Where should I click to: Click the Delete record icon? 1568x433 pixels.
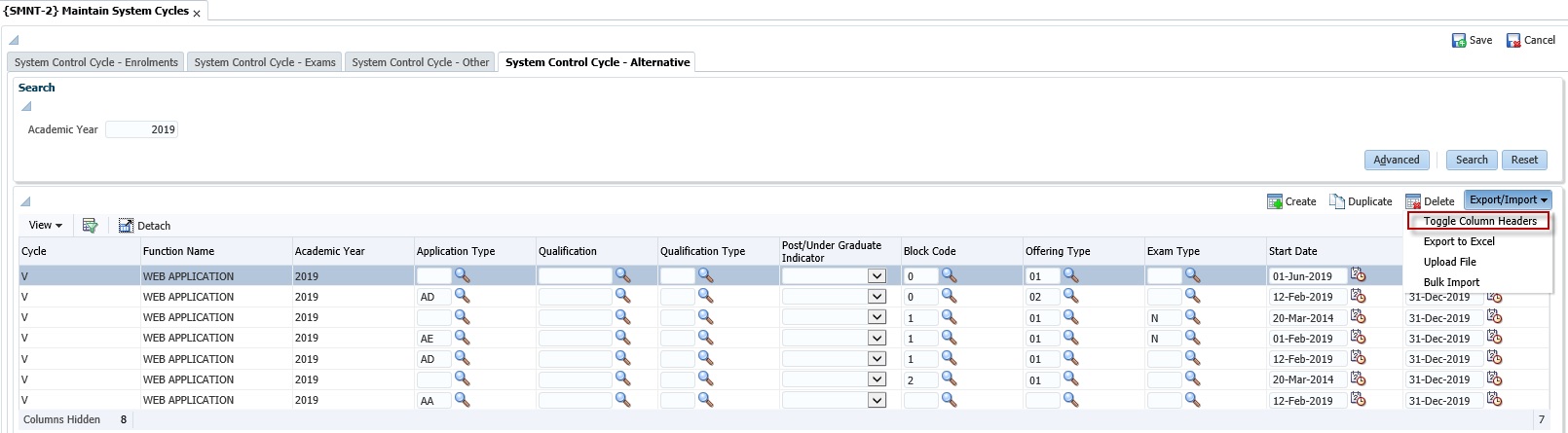1413,201
